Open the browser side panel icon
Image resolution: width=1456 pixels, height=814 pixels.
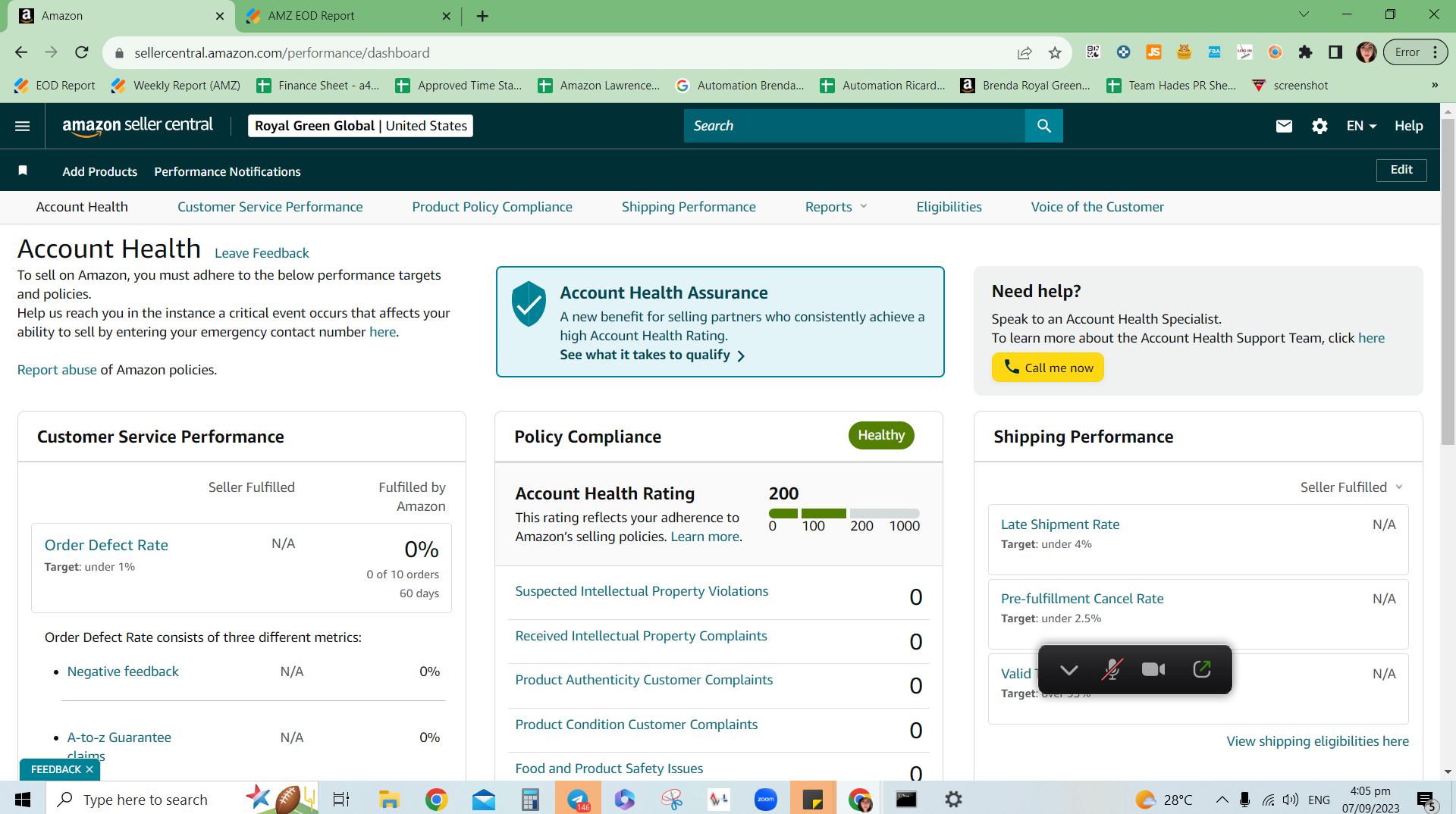[1335, 52]
